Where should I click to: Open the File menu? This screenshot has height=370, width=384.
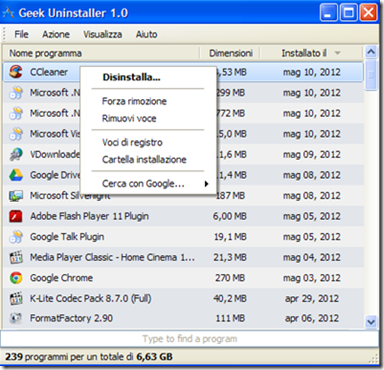[x=21, y=34]
